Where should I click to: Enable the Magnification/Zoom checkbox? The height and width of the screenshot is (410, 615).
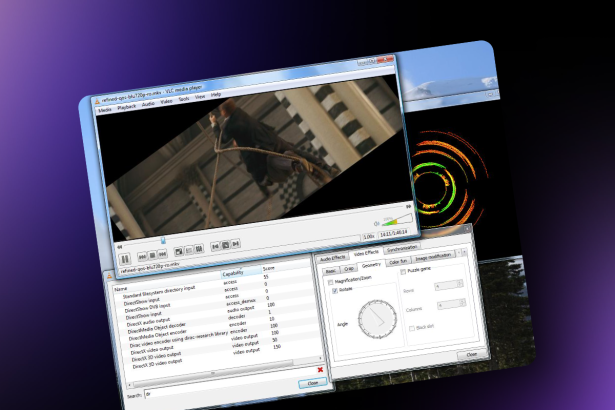(330, 282)
